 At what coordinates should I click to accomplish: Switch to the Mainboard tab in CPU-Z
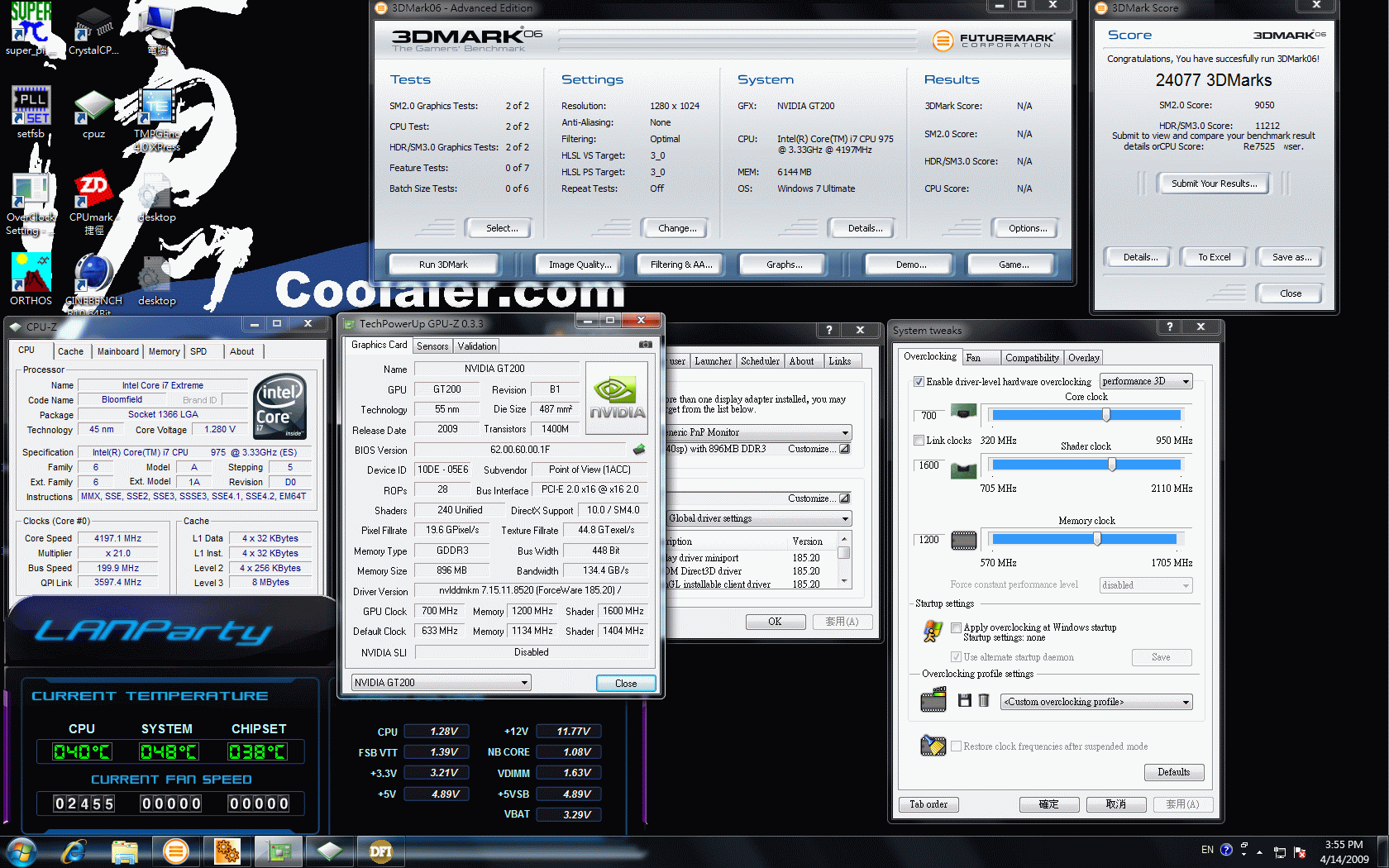pyautogui.click(x=118, y=351)
